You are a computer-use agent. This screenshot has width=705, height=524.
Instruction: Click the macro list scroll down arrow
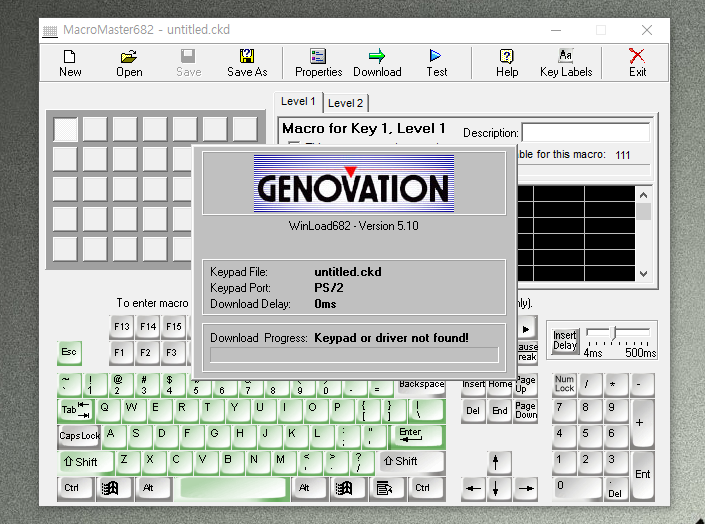(x=644, y=273)
